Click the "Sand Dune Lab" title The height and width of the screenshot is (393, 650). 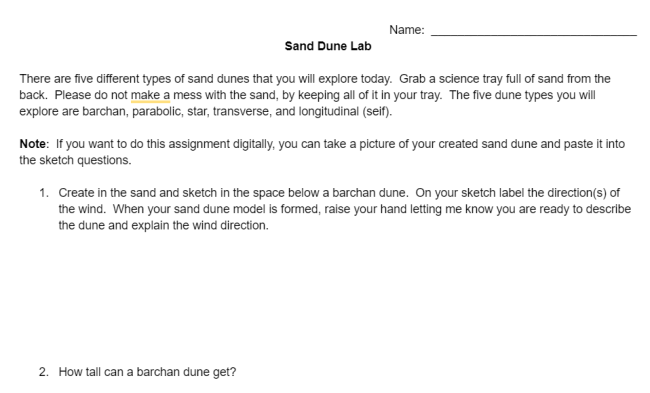click(328, 46)
